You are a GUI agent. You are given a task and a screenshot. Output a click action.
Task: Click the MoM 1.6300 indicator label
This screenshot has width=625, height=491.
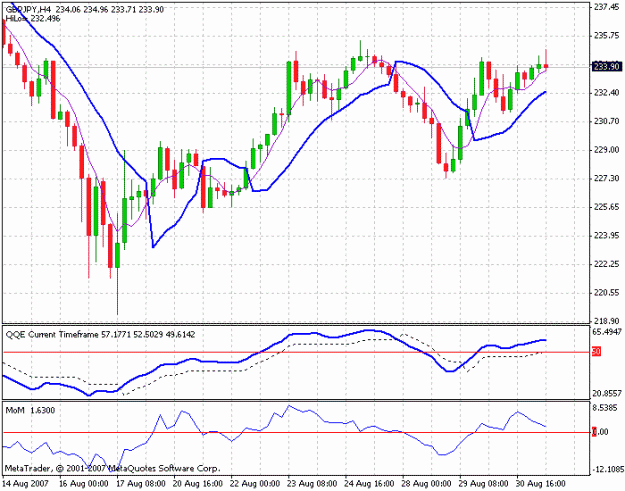pos(30,410)
